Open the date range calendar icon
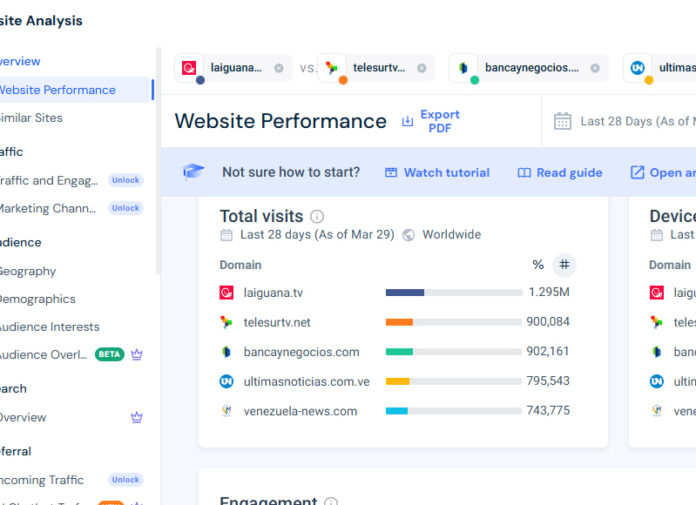696x505 pixels. 562,121
